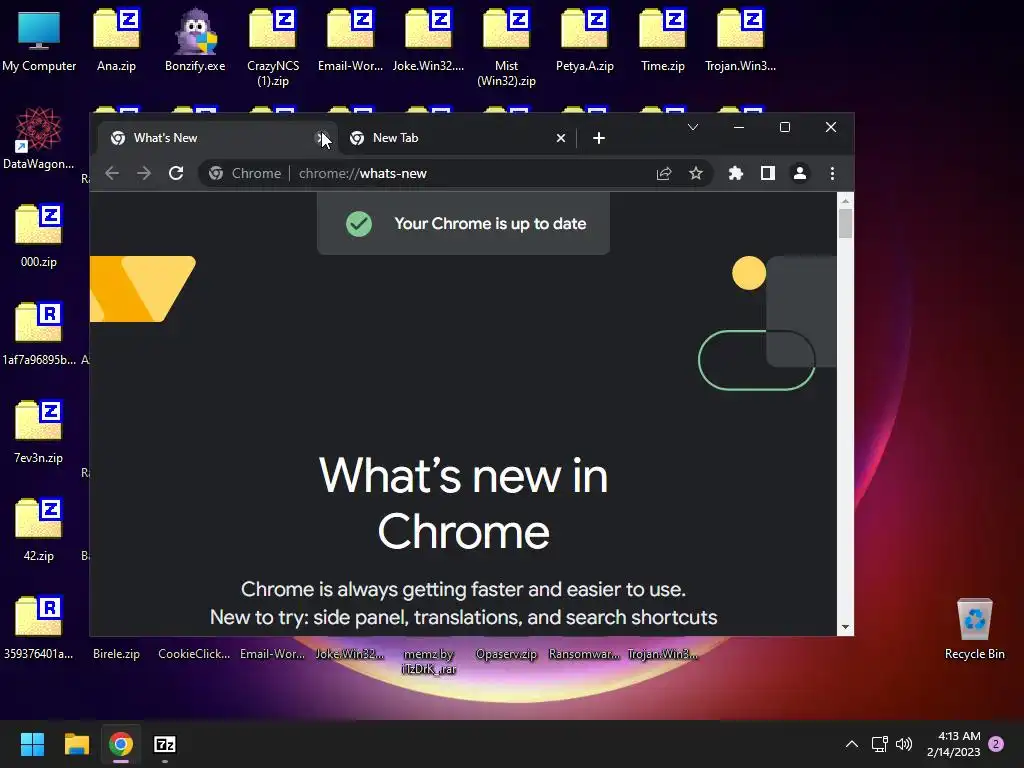Click the Chrome taskbar icon

click(121, 744)
